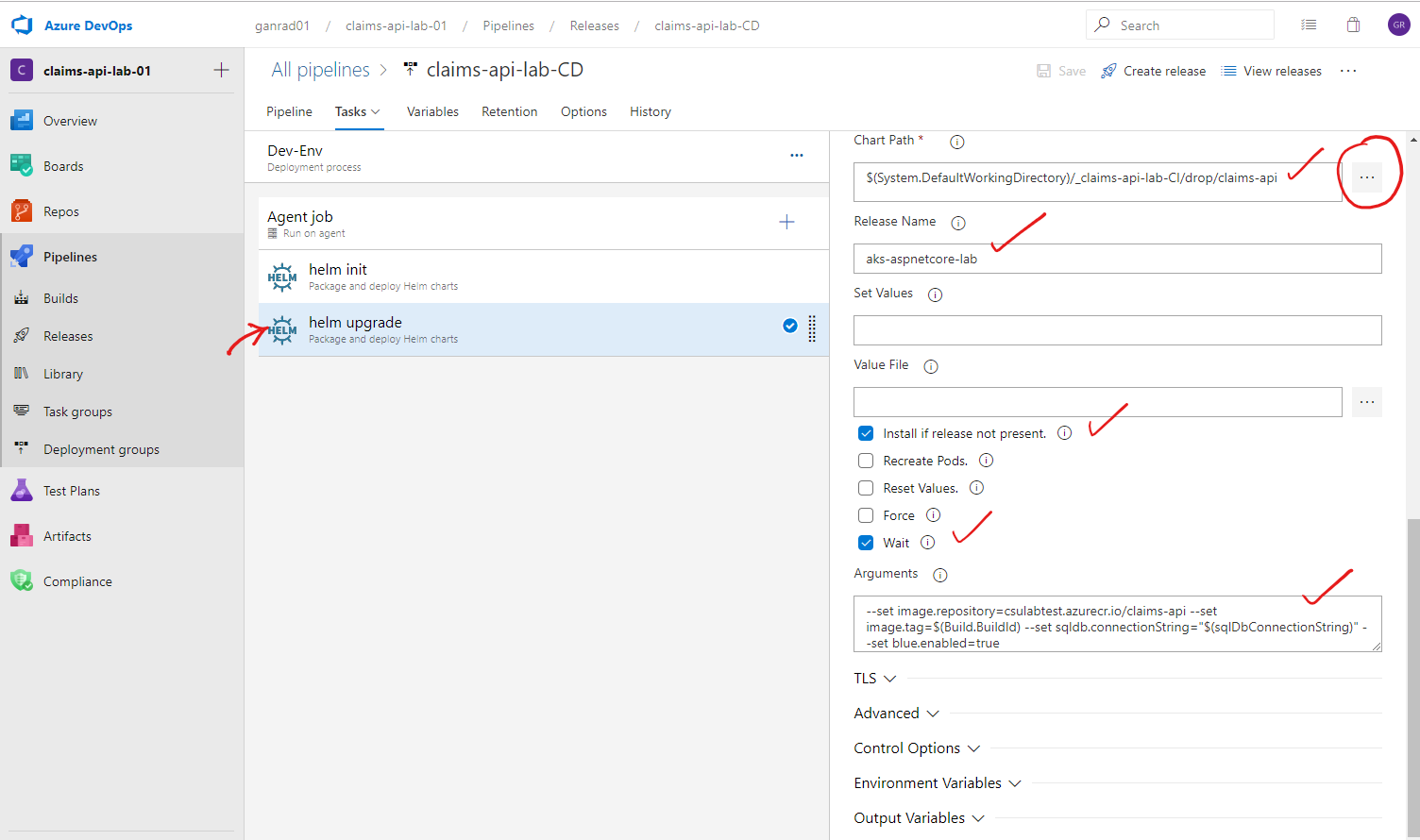Browse for Value File with ellipsis button
The image size is (1420, 840).
(x=1366, y=402)
